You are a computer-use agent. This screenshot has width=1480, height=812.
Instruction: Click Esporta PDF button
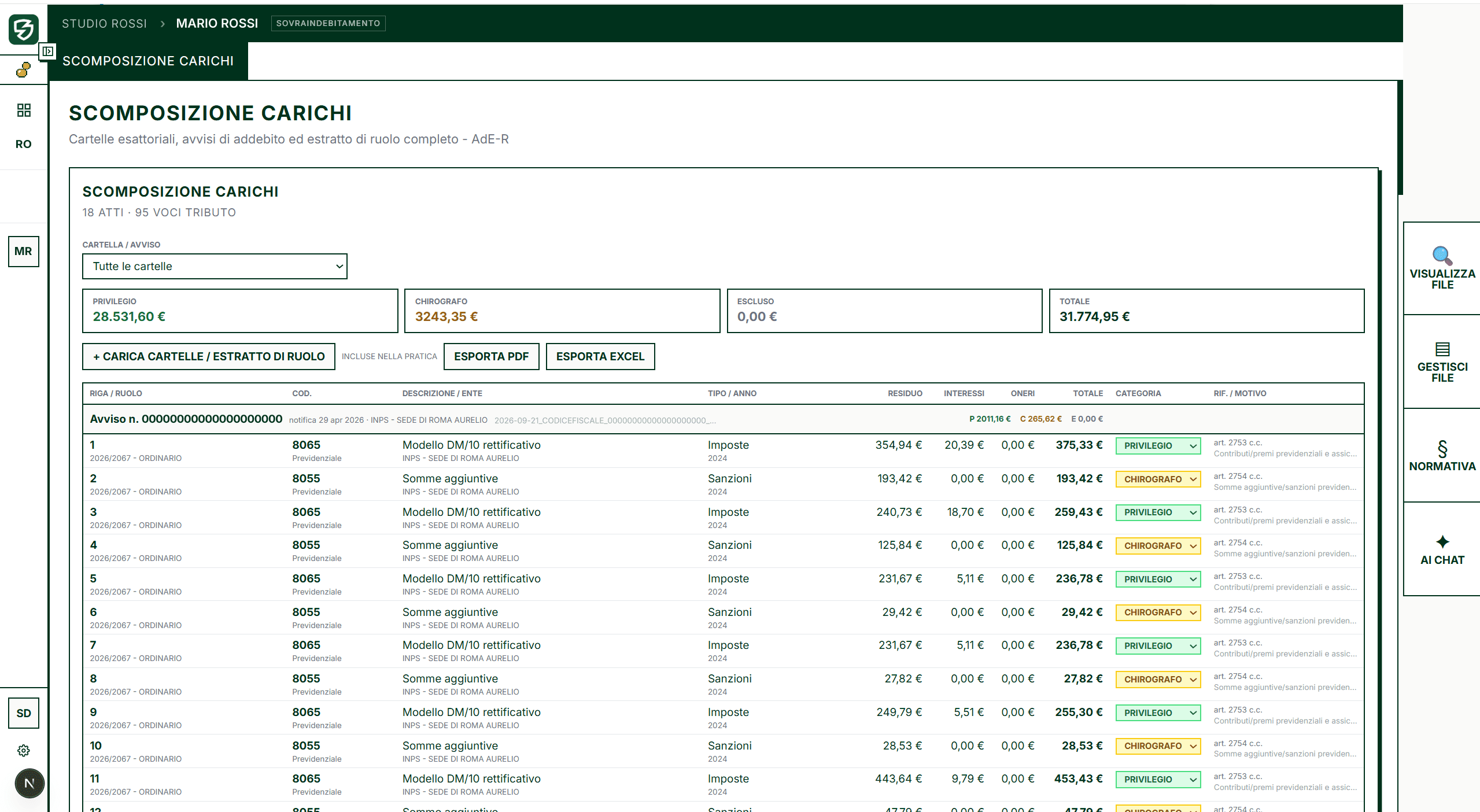pyautogui.click(x=491, y=356)
